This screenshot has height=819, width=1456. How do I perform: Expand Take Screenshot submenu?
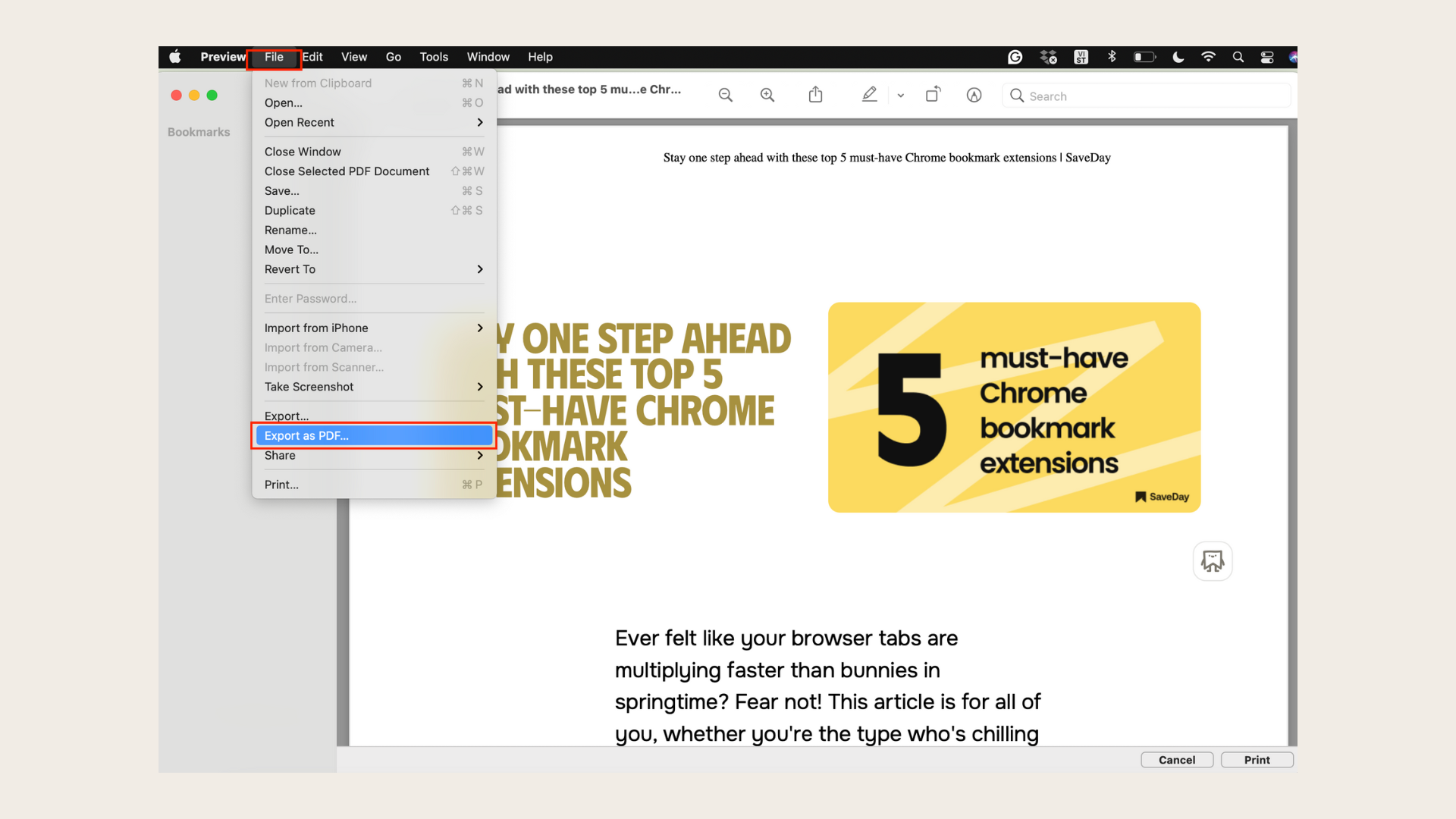[374, 387]
